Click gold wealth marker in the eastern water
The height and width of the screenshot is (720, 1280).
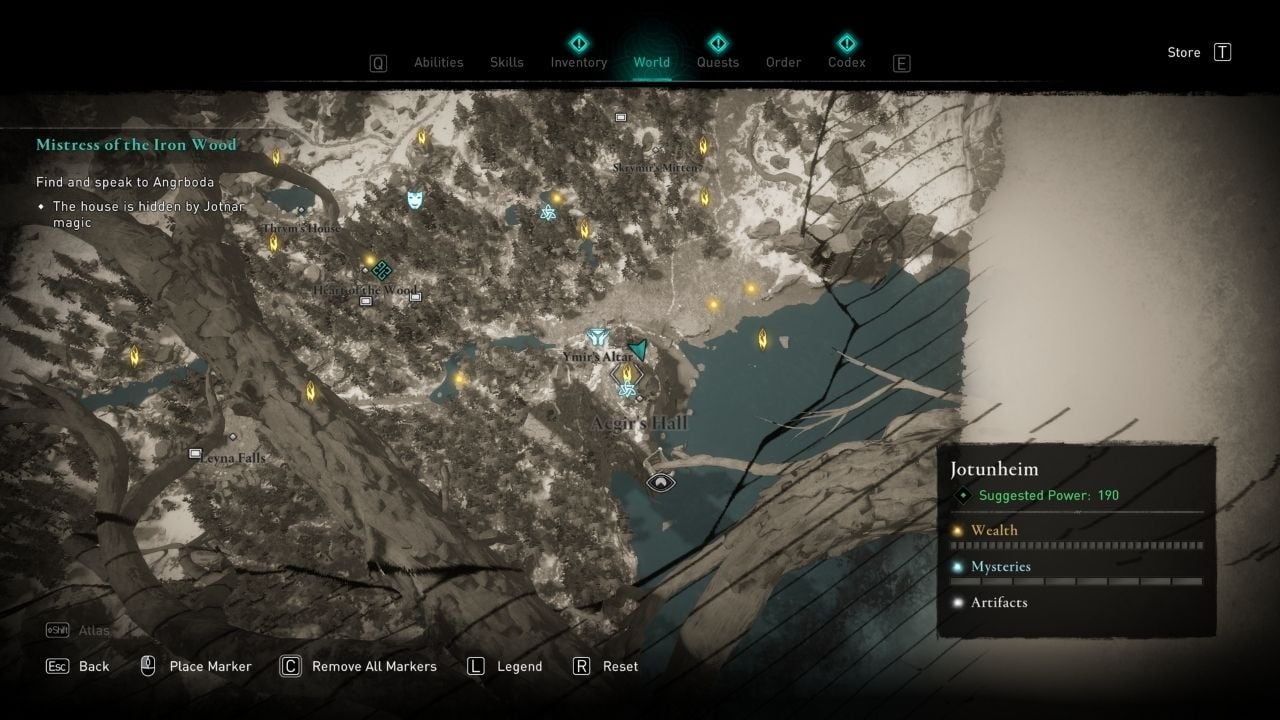click(x=762, y=340)
